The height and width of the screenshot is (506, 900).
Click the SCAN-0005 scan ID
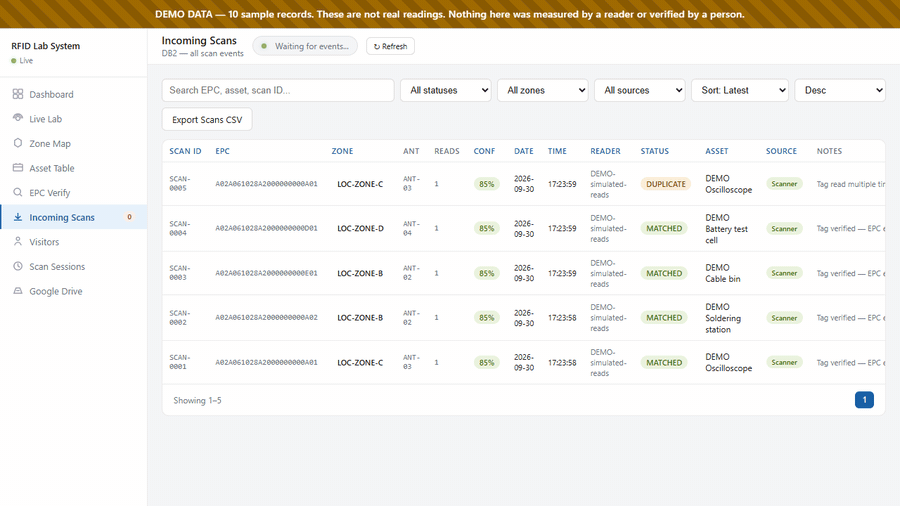180,184
